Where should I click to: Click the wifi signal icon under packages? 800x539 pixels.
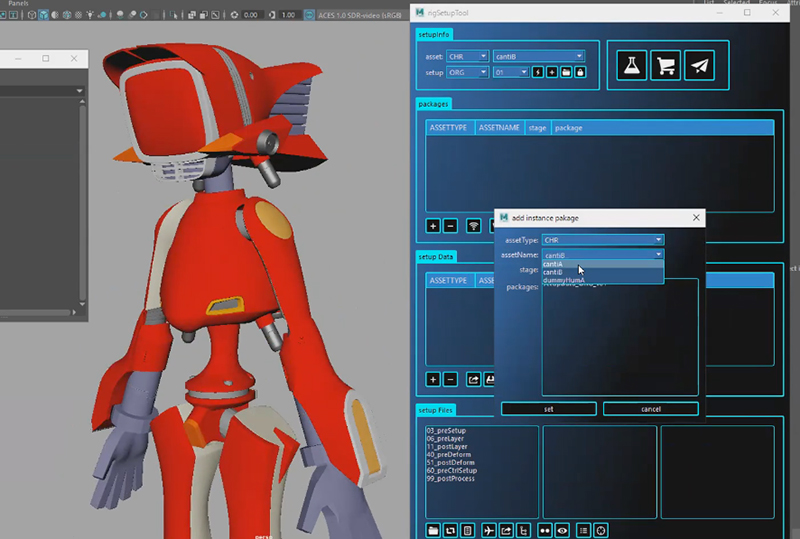pos(473,226)
